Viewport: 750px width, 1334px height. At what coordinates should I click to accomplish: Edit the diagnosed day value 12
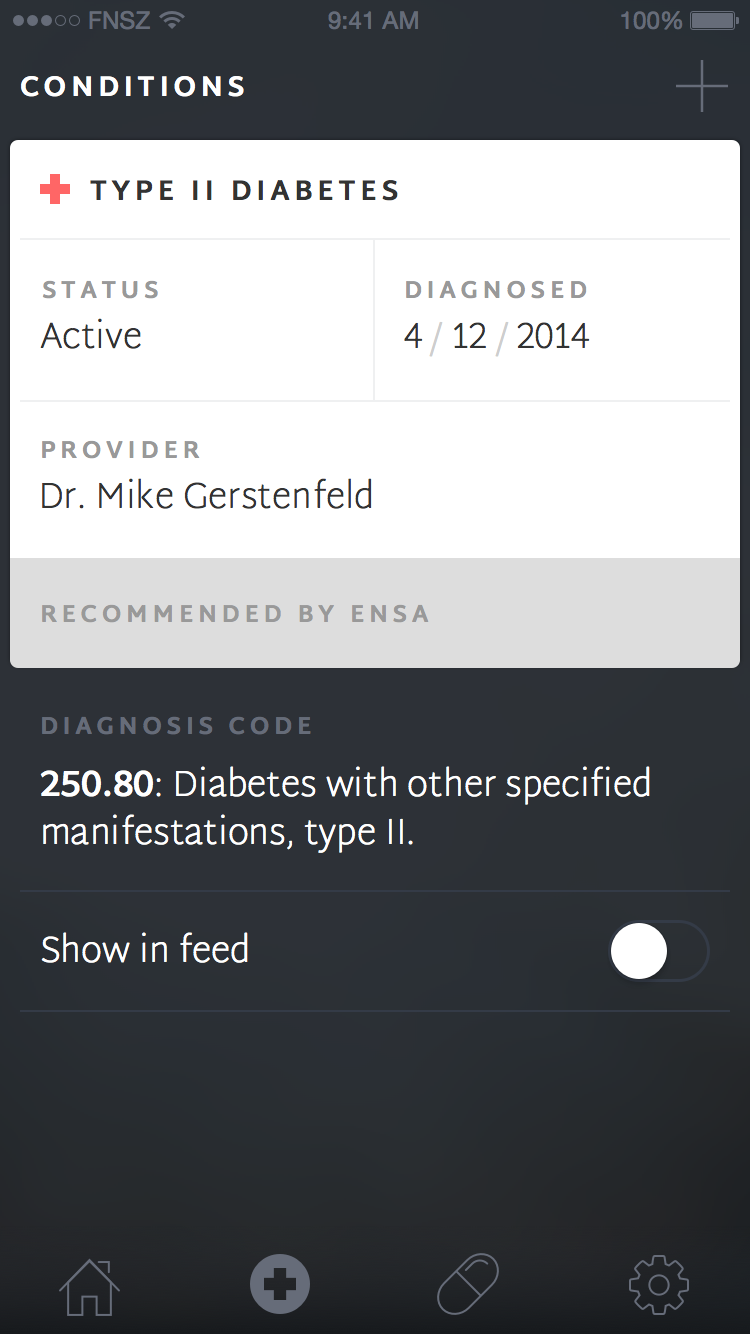click(469, 336)
